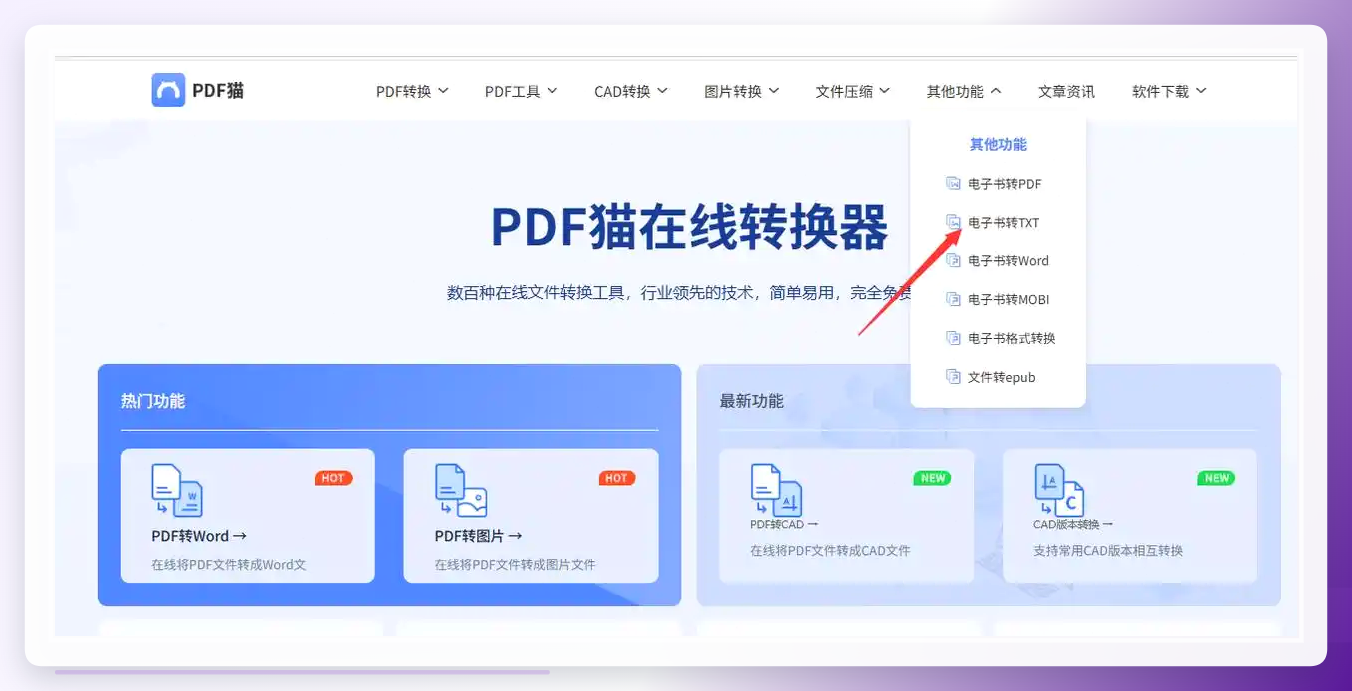This screenshot has width=1352, height=691.
Task: Click the PDF猫 brand name text
Action: coord(218,91)
